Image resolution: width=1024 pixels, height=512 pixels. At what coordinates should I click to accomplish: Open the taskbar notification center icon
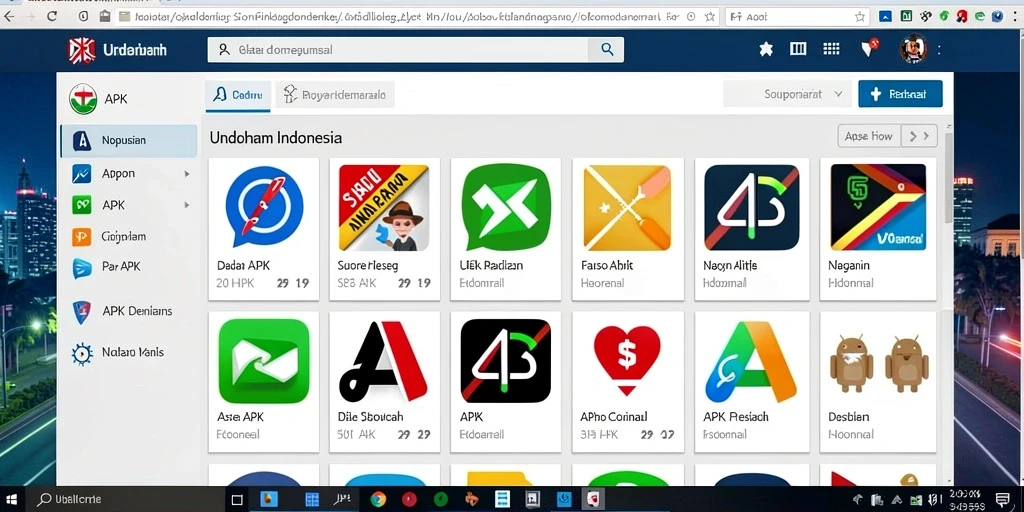coord(1002,500)
